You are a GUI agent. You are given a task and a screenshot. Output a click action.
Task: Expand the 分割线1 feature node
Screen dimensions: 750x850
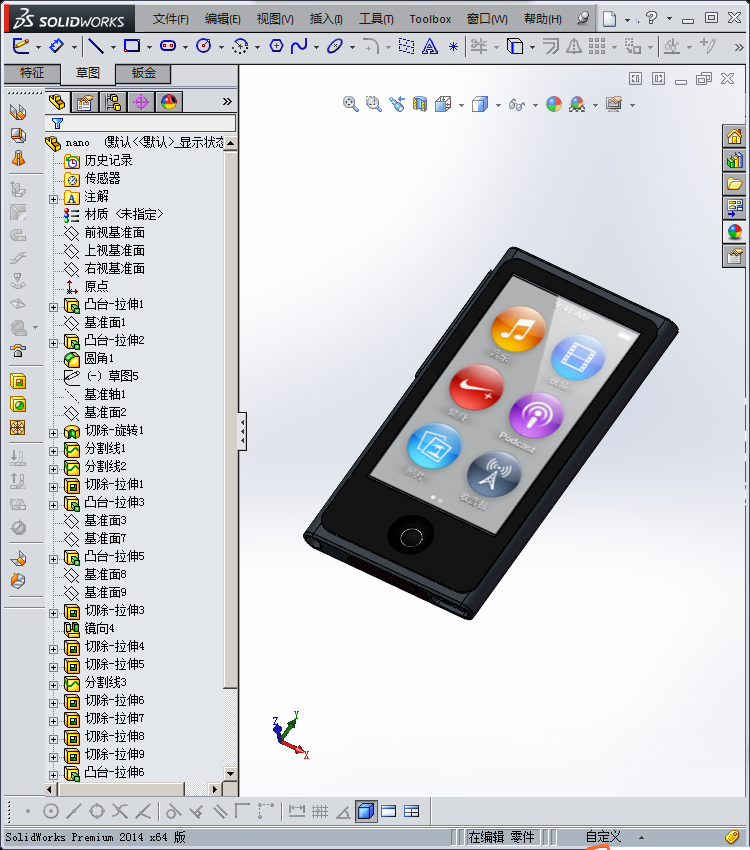click(x=53, y=451)
